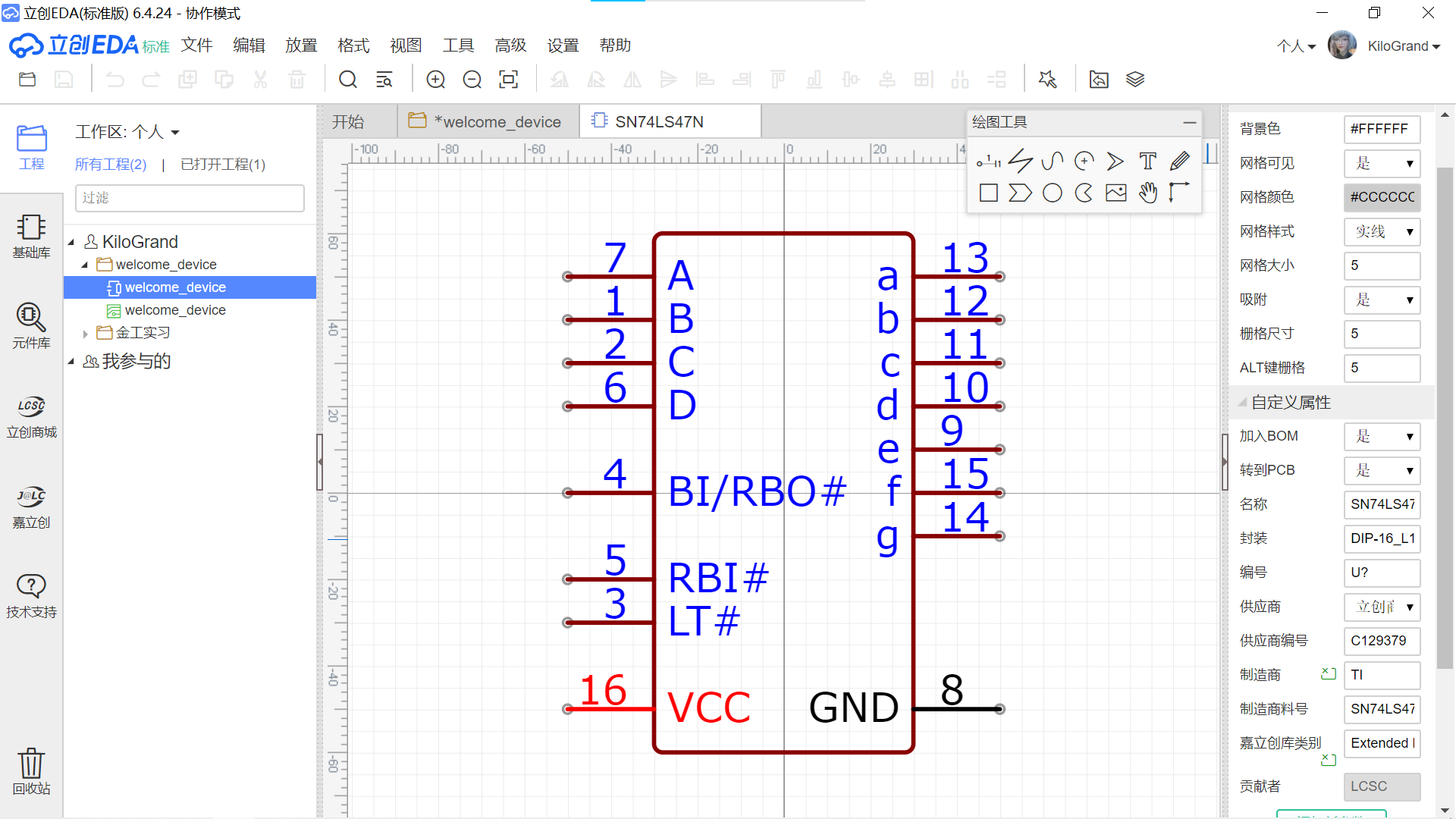
Task: Open the 元件库 component library sidebar
Action: tap(31, 325)
